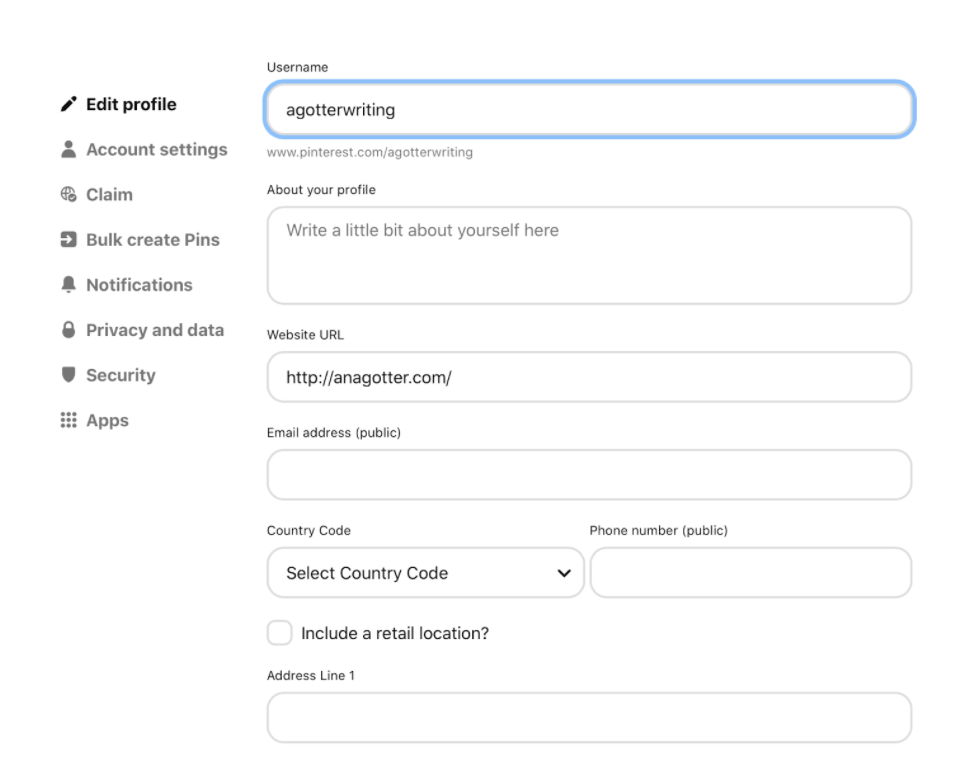Click the Username field containing agotterwriting
Image resolution: width=966 pixels, height=776 pixels.
(589, 110)
